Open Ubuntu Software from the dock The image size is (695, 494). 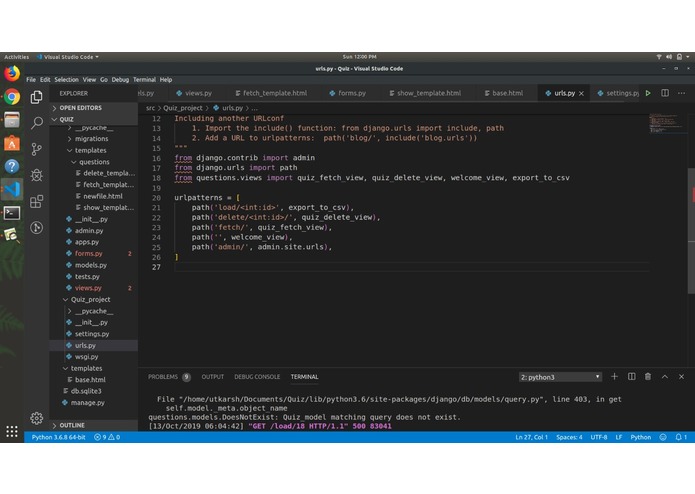(x=12, y=143)
